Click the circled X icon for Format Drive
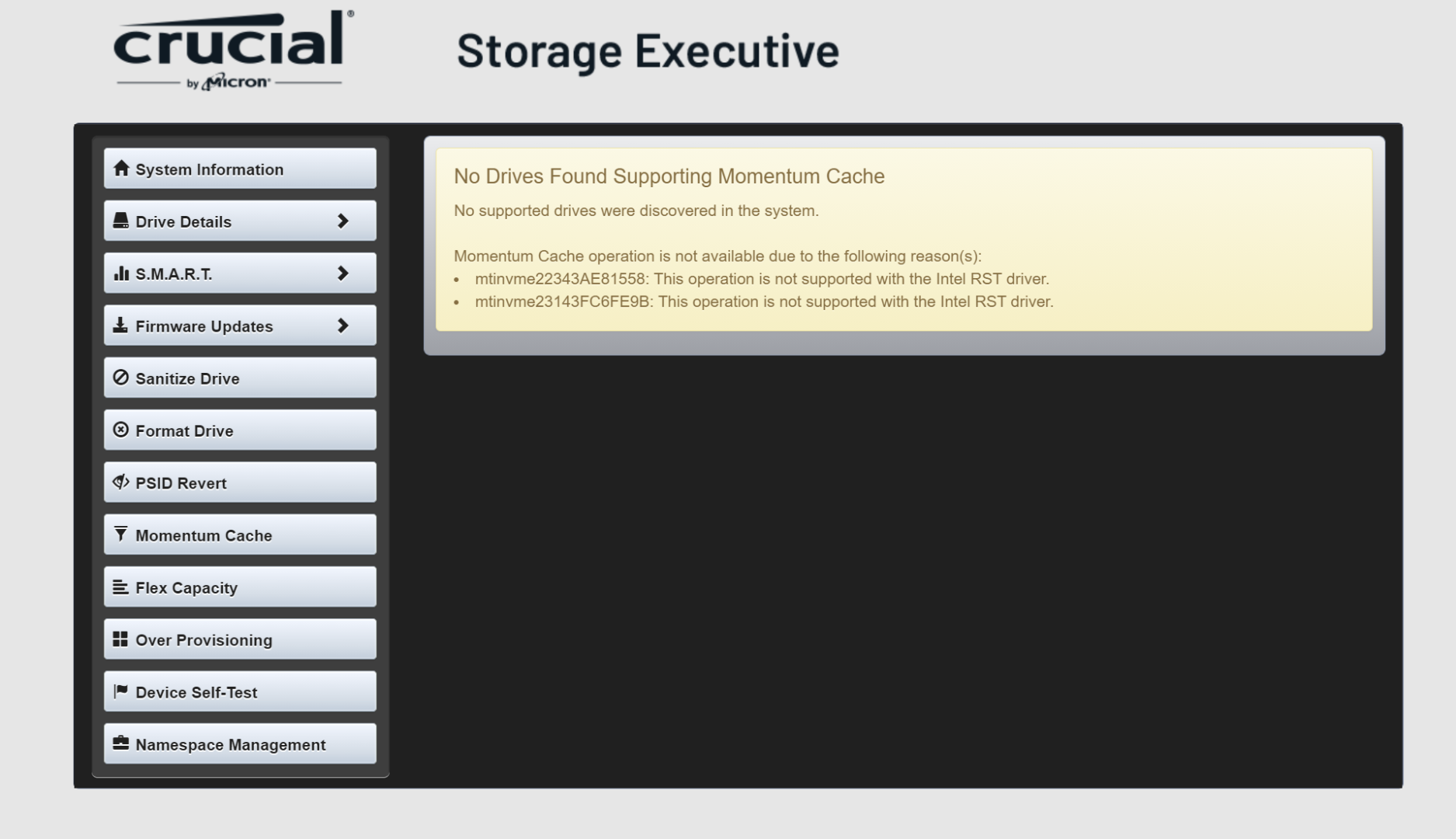This screenshot has height=839, width=1456. [x=121, y=430]
